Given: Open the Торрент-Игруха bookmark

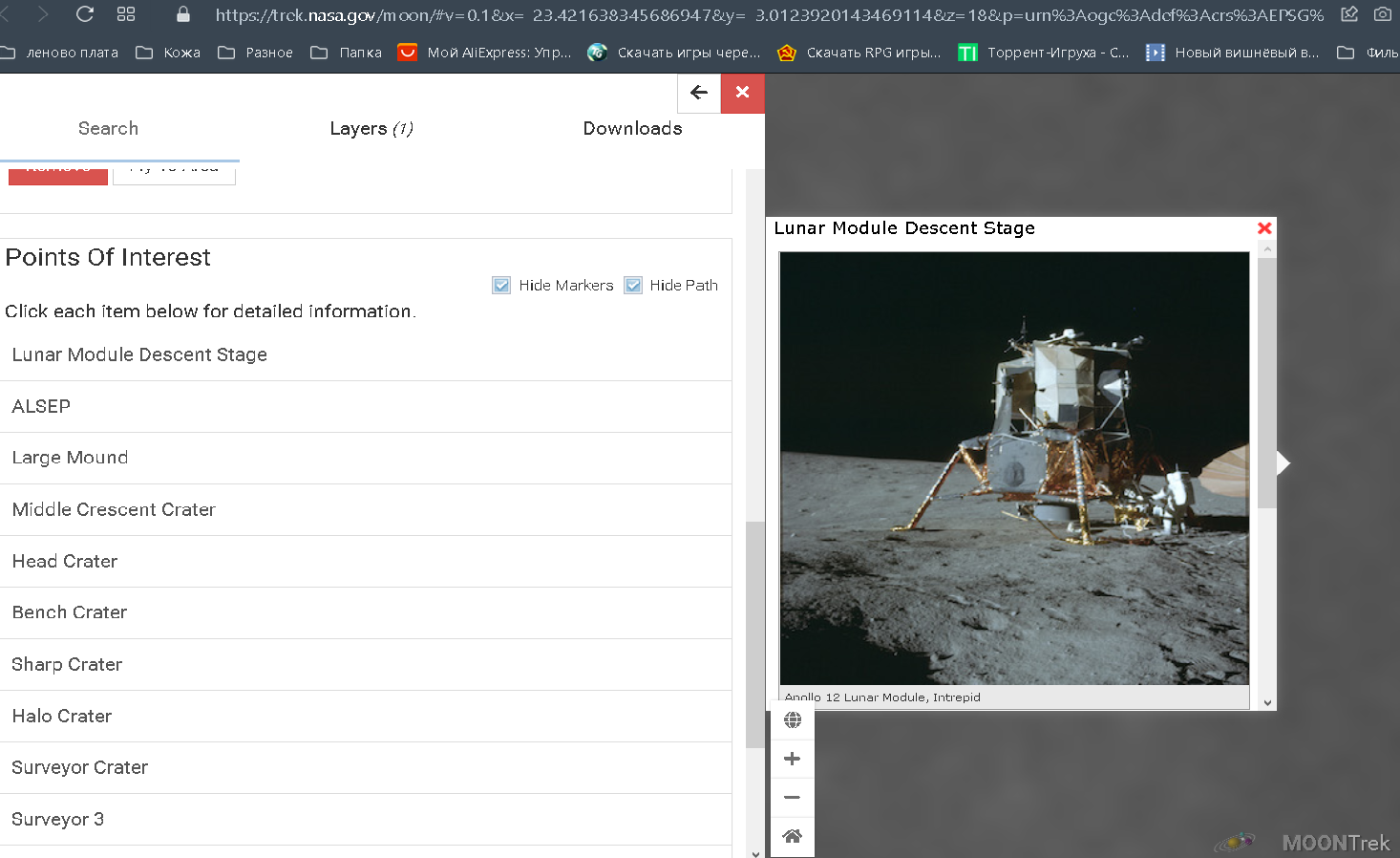Looking at the screenshot, I should point(1044,53).
